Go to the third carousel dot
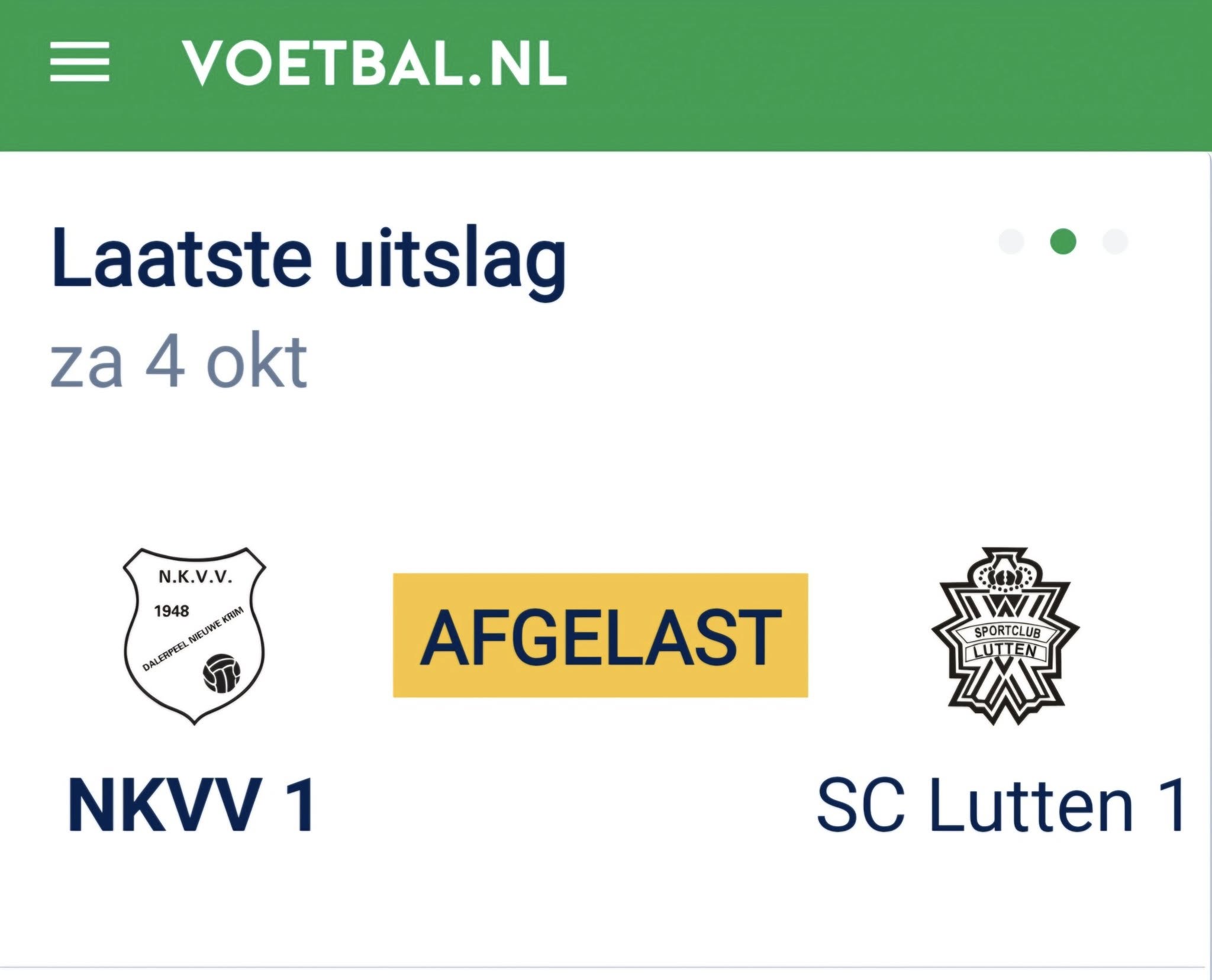 pyautogui.click(x=1115, y=241)
